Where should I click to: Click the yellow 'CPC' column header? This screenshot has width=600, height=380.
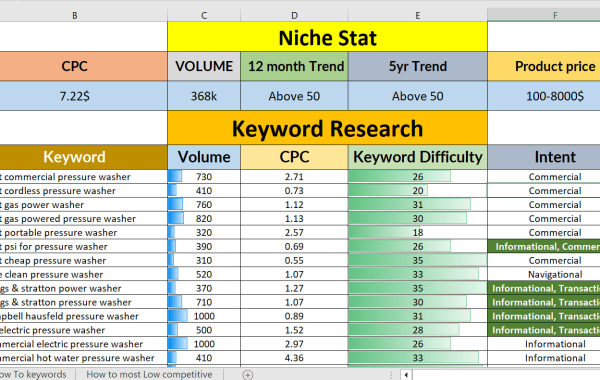[x=294, y=157]
